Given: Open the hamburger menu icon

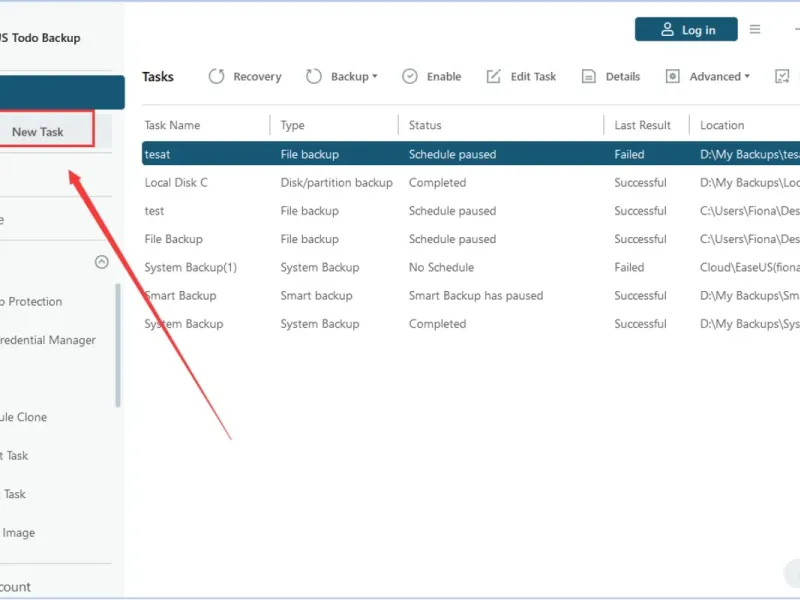Looking at the screenshot, I should coord(755,29).
